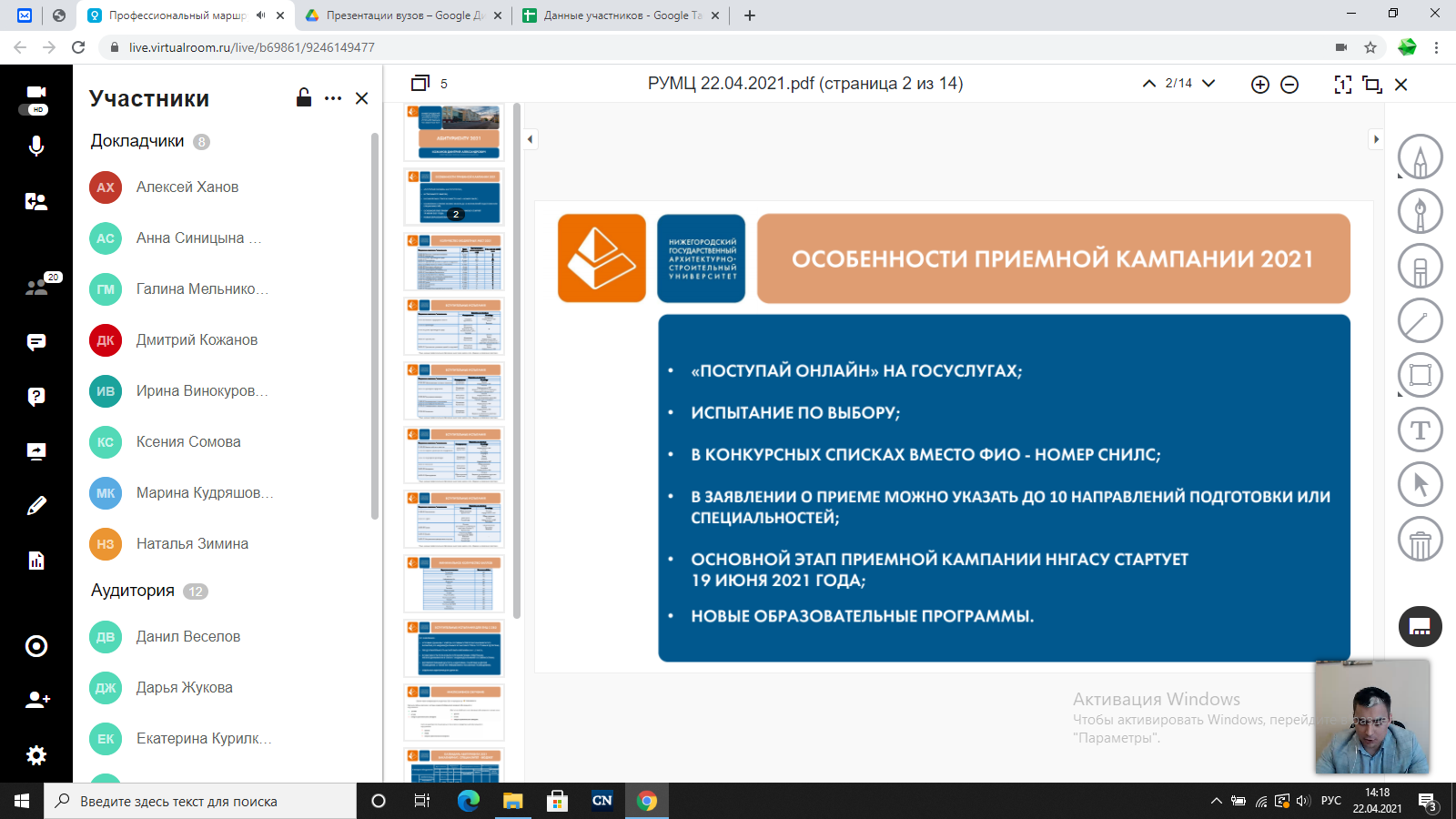
Task: Show hidden system tray icons
Action: click(1216, 801)
